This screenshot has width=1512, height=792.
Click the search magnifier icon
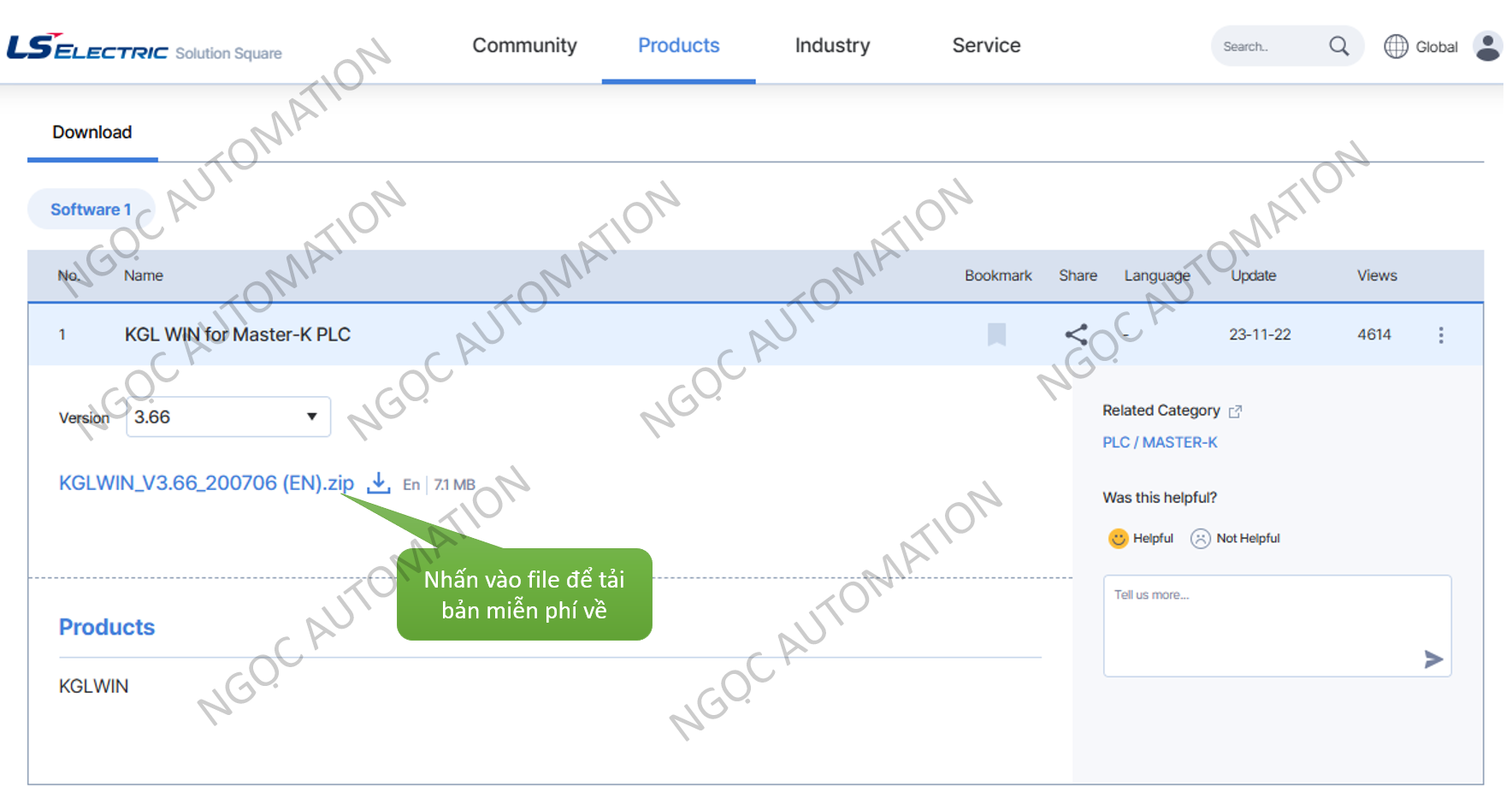[x=1338, y=46]
